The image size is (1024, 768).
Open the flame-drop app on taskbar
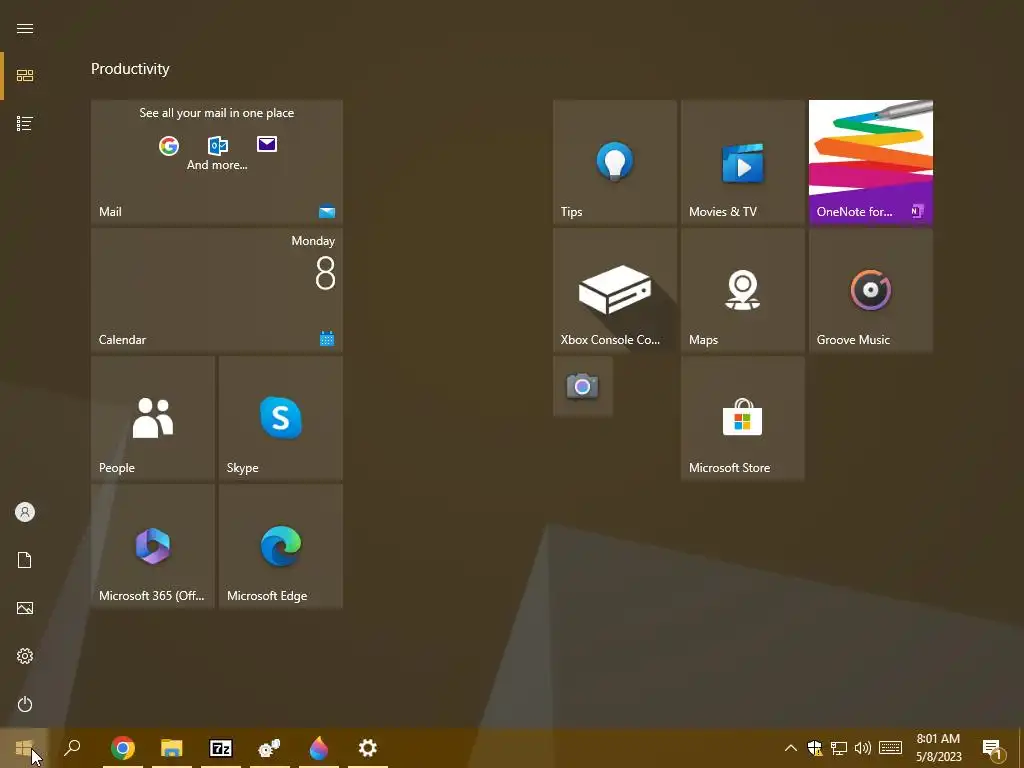tap(319, 748)
